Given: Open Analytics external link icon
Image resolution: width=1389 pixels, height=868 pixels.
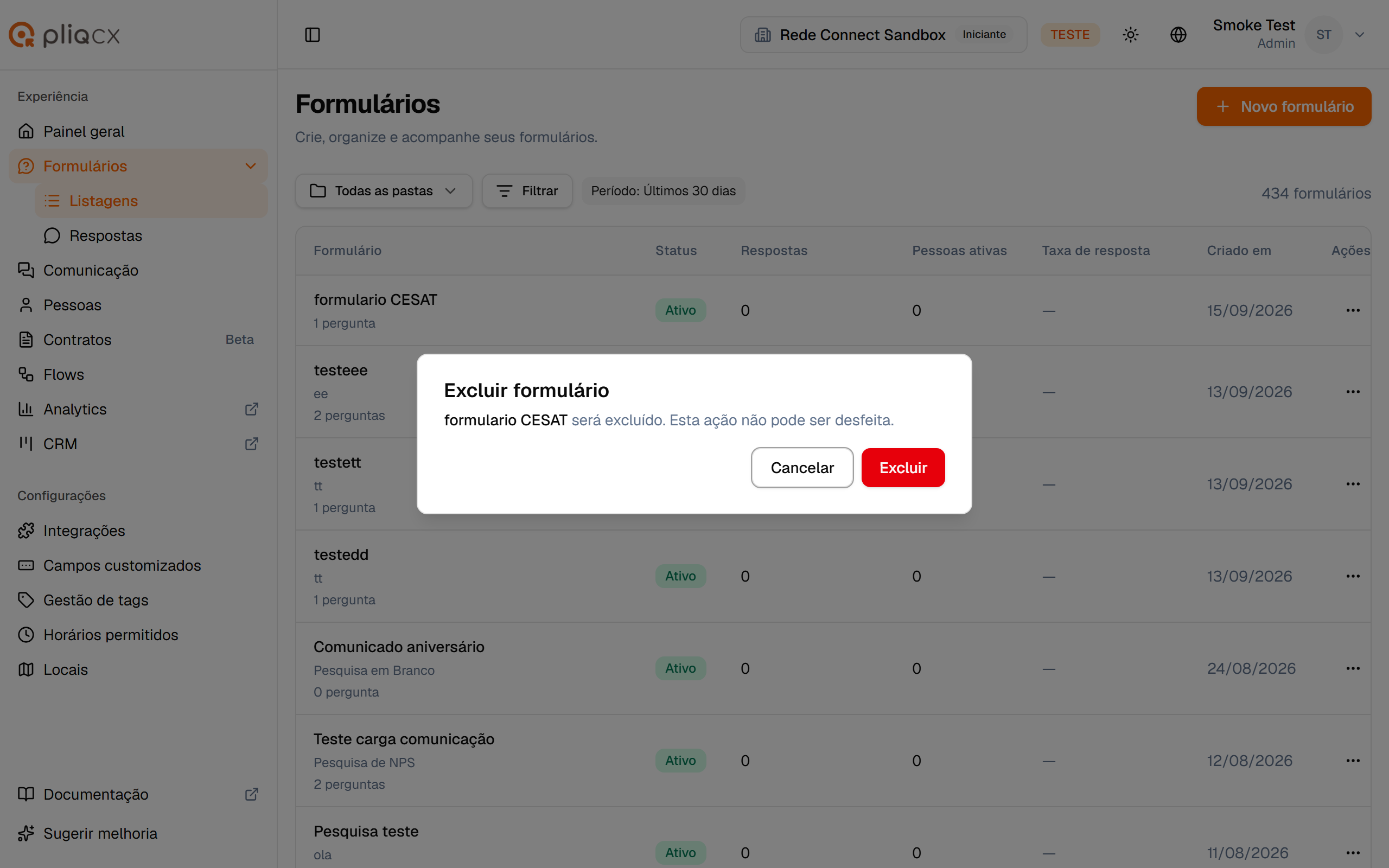Looking at the screenshot, I should point(251,409).
